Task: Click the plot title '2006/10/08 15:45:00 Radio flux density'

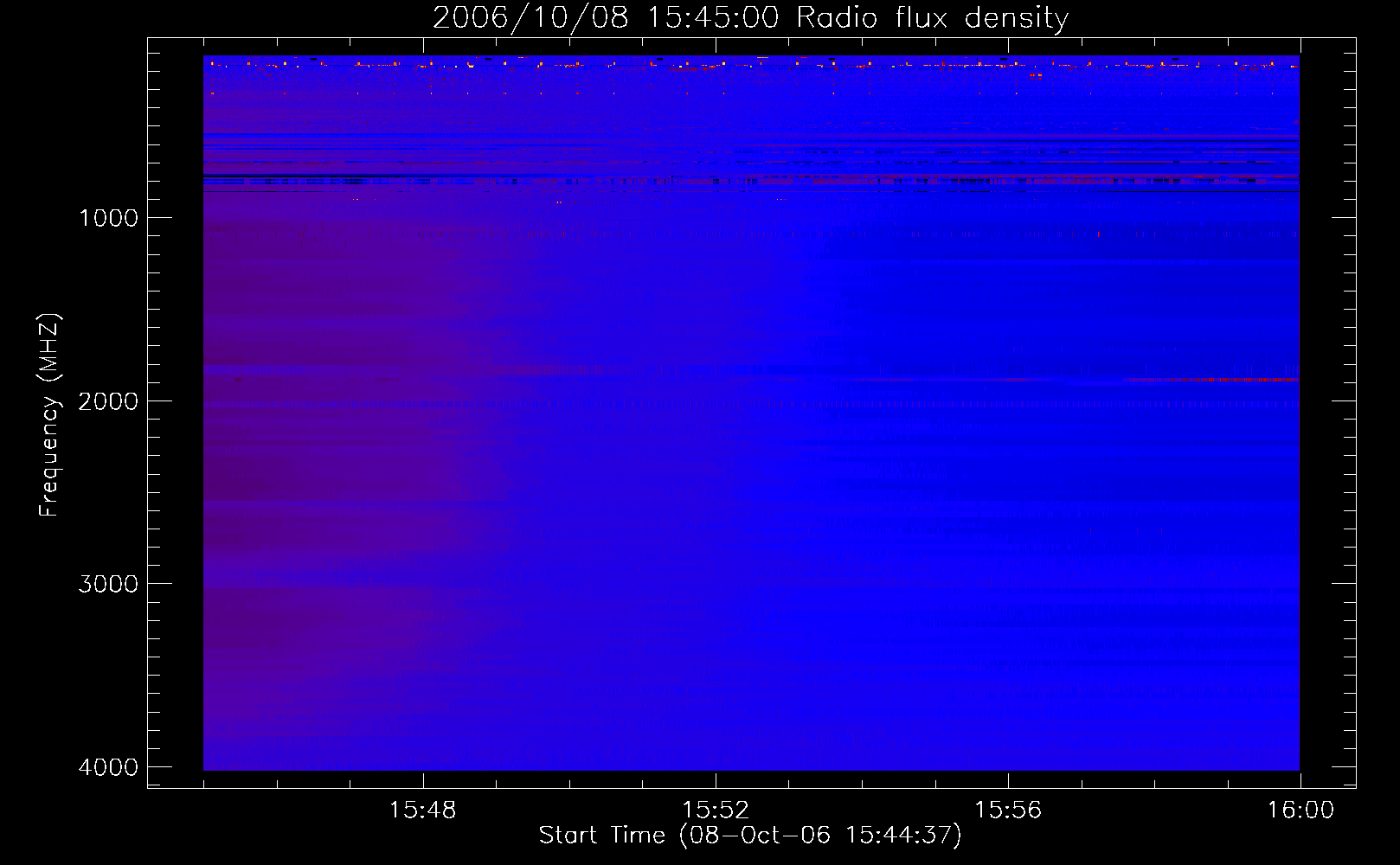Action: 750,18
